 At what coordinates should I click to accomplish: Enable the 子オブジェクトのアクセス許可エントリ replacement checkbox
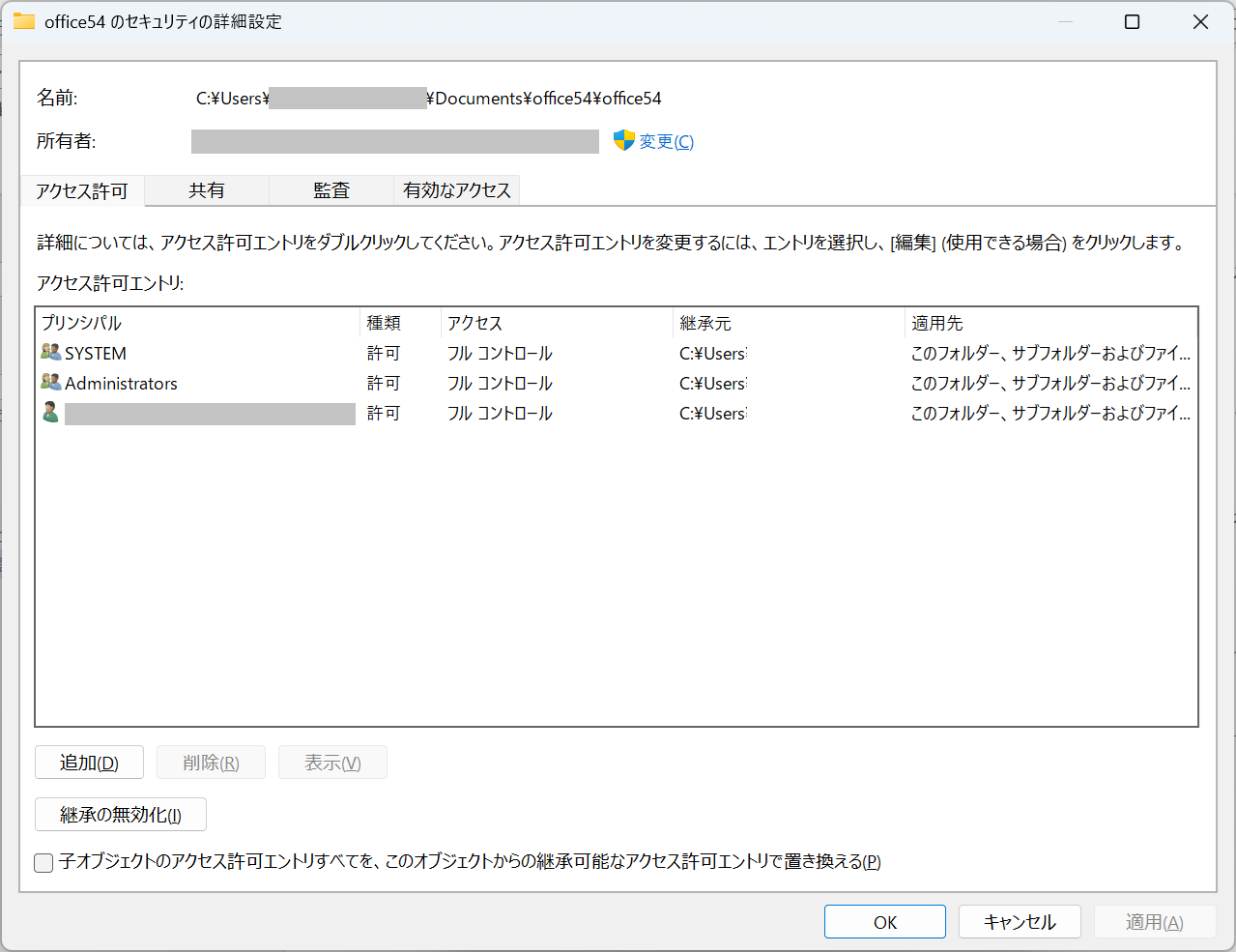point(43,862)
